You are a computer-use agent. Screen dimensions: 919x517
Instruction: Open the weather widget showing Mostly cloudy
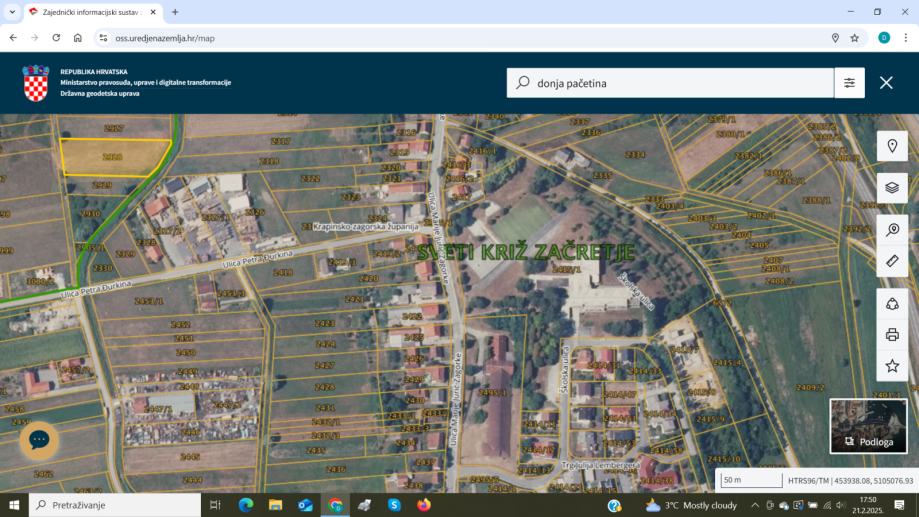coord(690,505)
